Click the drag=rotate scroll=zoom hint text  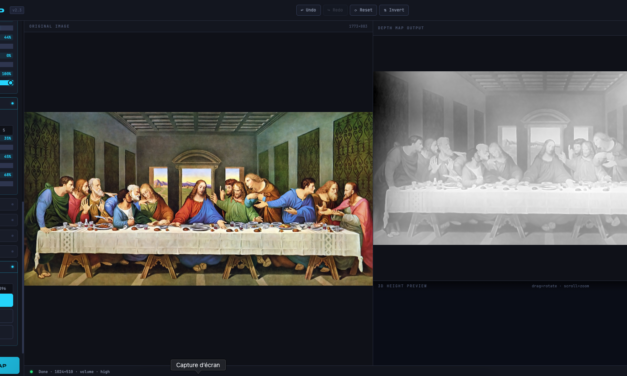click(x=560, y=286)
